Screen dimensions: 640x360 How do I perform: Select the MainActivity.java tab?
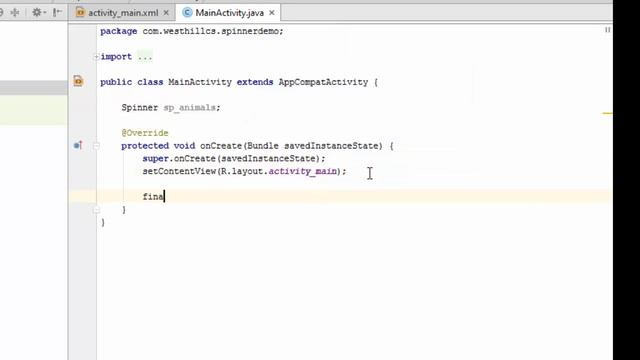pos(229,13)
